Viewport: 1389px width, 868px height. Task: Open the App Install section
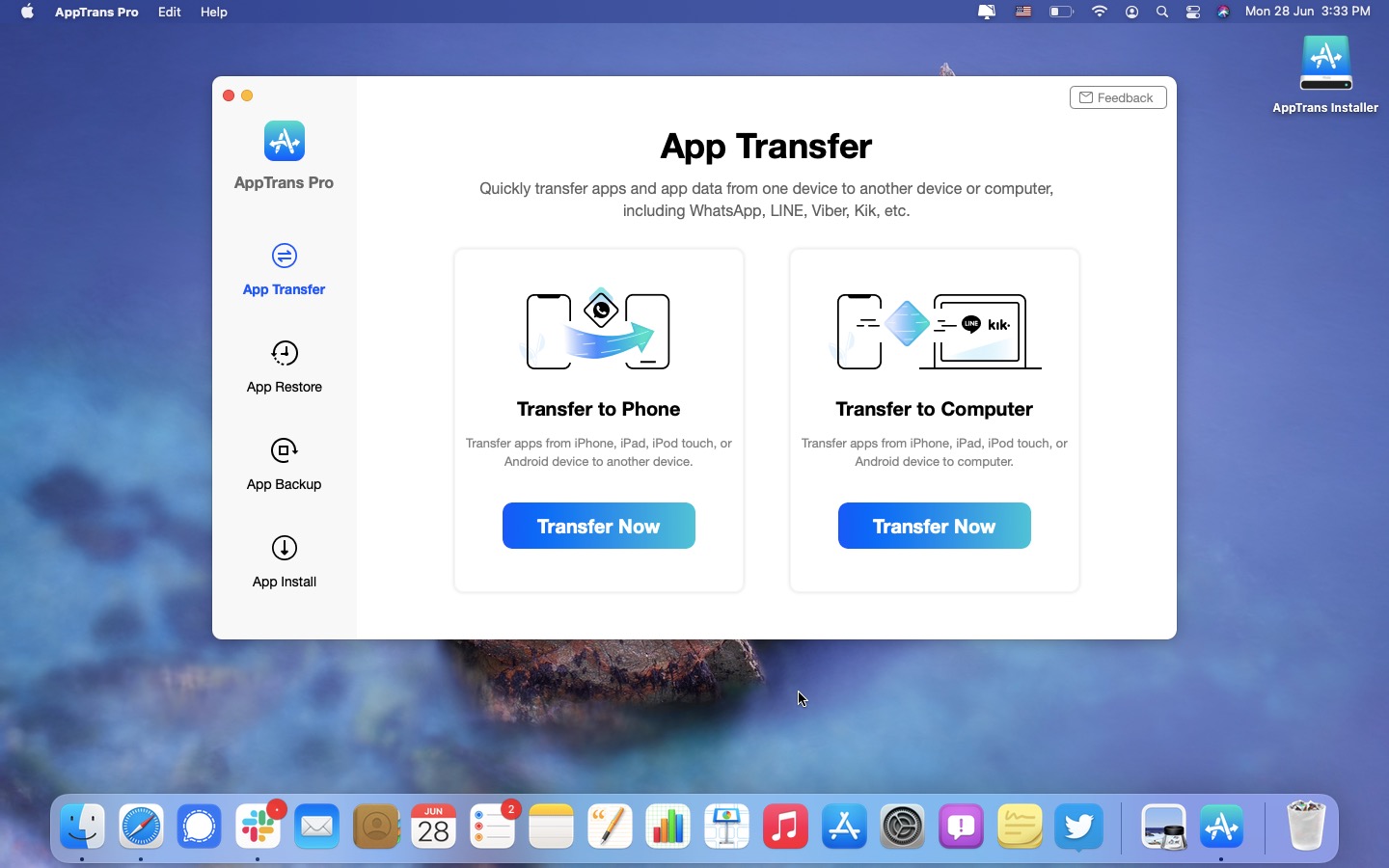(285, 561)
